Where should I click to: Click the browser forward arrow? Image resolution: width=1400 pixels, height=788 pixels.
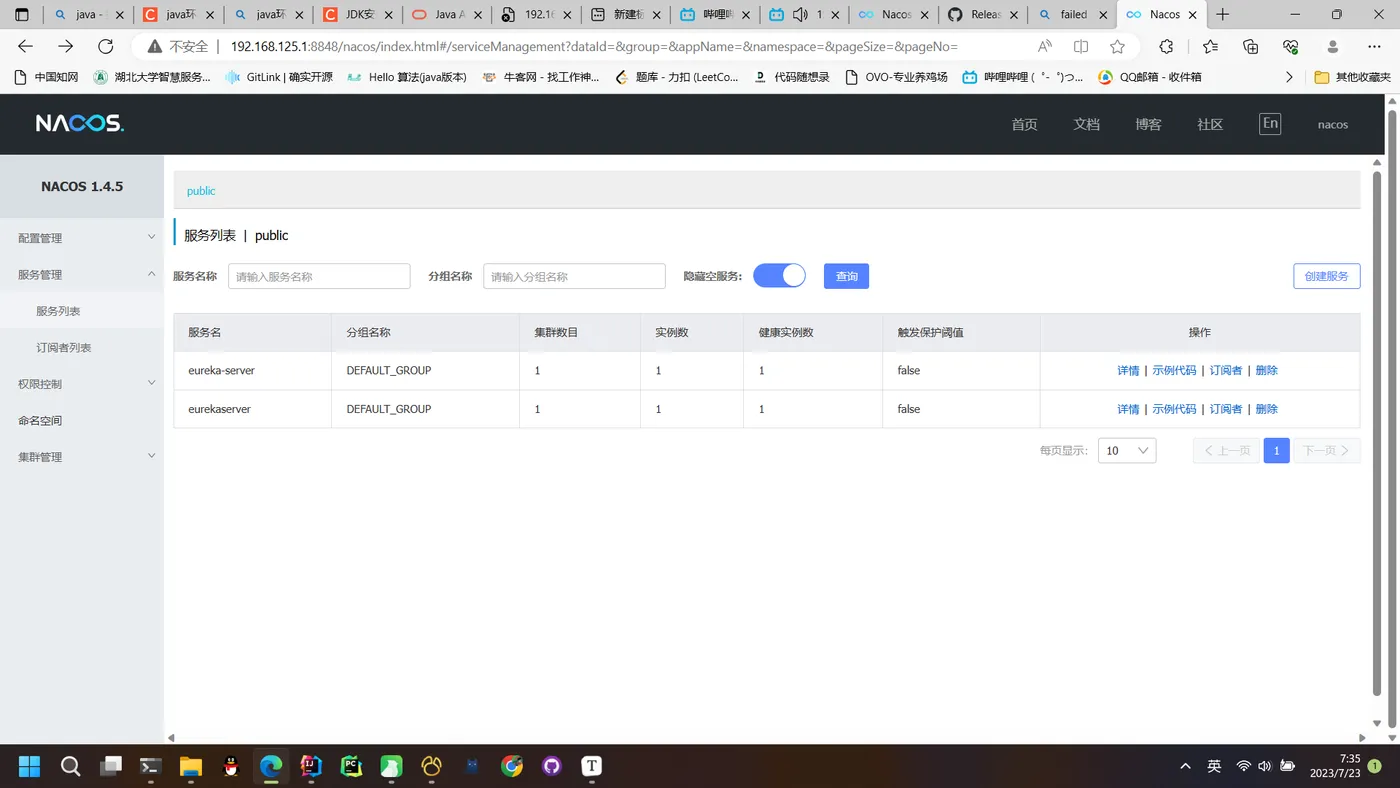pyautogui.click(x=66, y=46)
